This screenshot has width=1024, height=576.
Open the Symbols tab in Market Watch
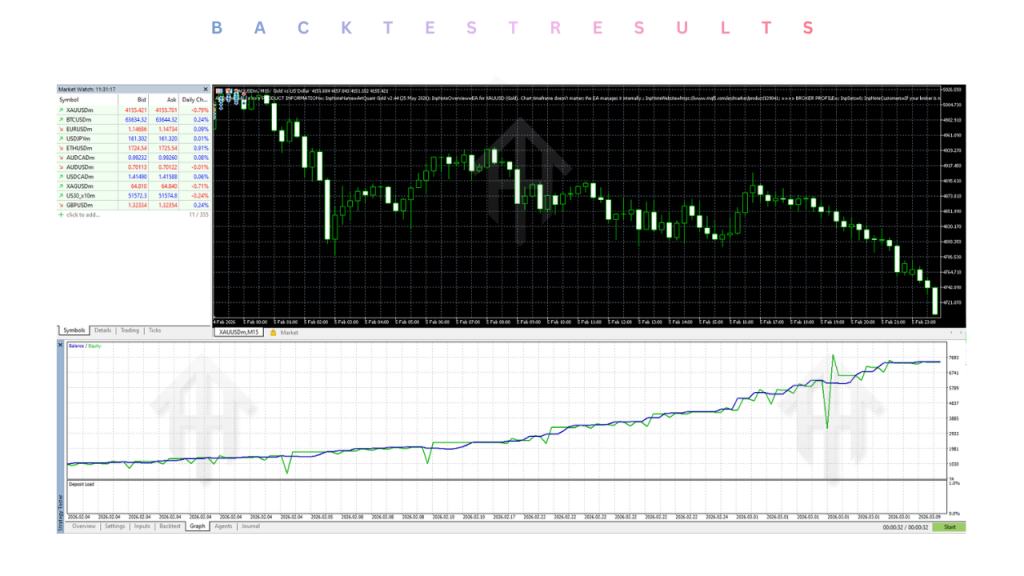point(74,330)
